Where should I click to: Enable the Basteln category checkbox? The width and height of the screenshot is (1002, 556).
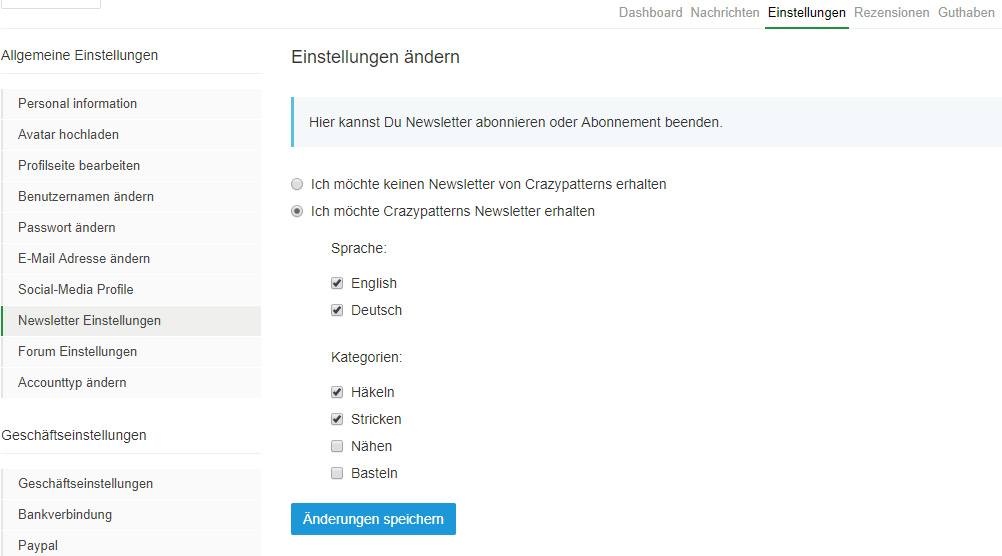[337, 474]
